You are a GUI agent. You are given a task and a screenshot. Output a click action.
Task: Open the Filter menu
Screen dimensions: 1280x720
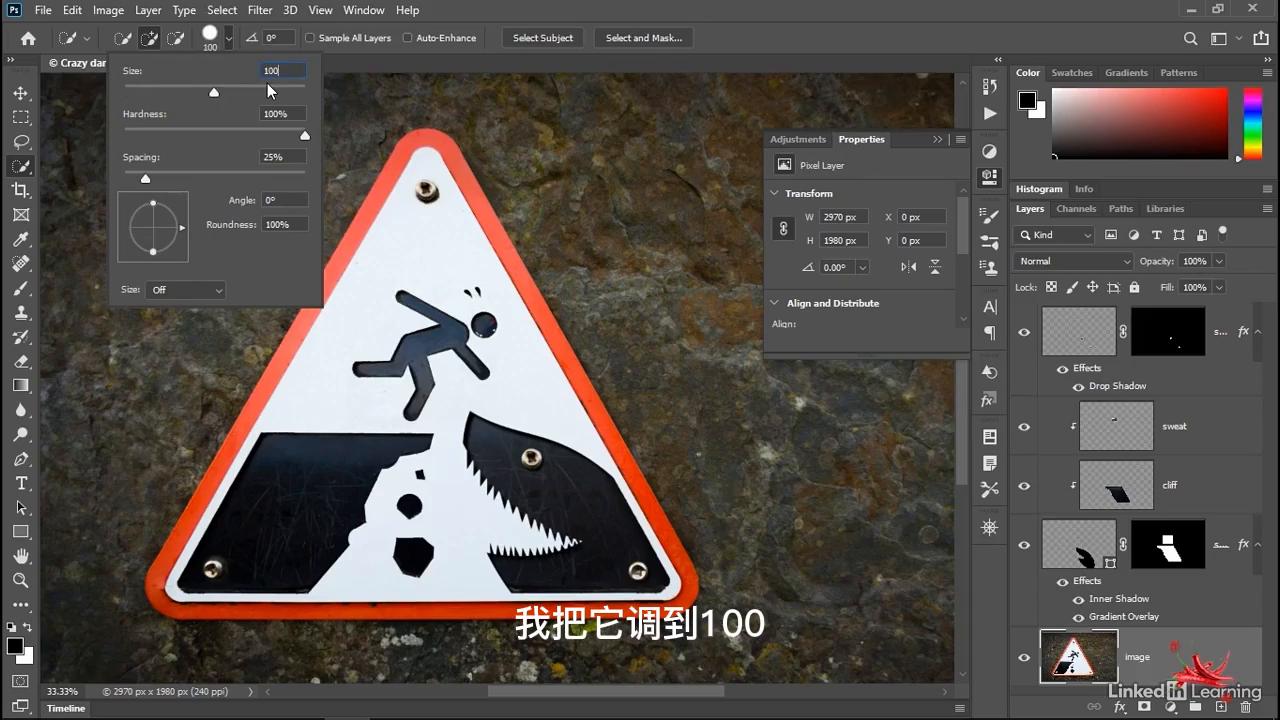259,10
